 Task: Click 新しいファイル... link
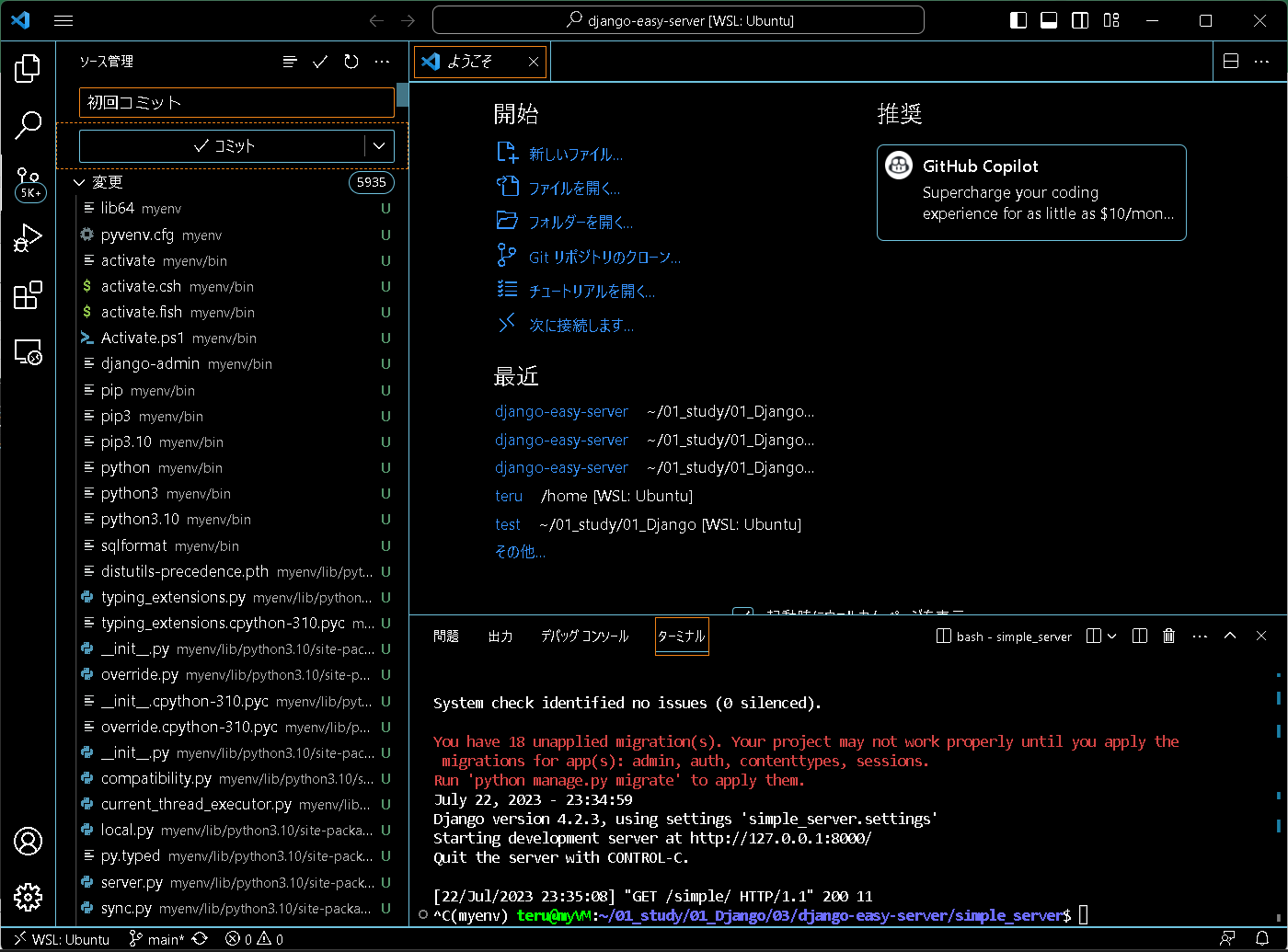click(576, 154)
